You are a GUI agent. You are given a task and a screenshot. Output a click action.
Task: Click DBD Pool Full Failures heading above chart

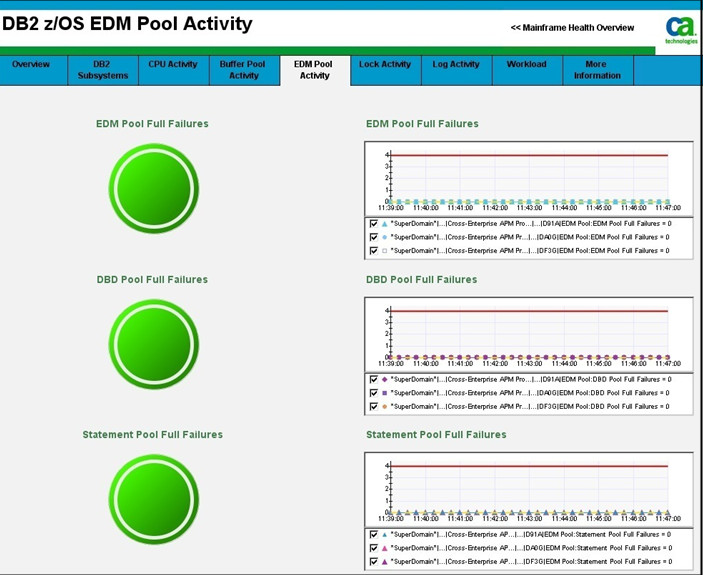click(x=421, y=280)
